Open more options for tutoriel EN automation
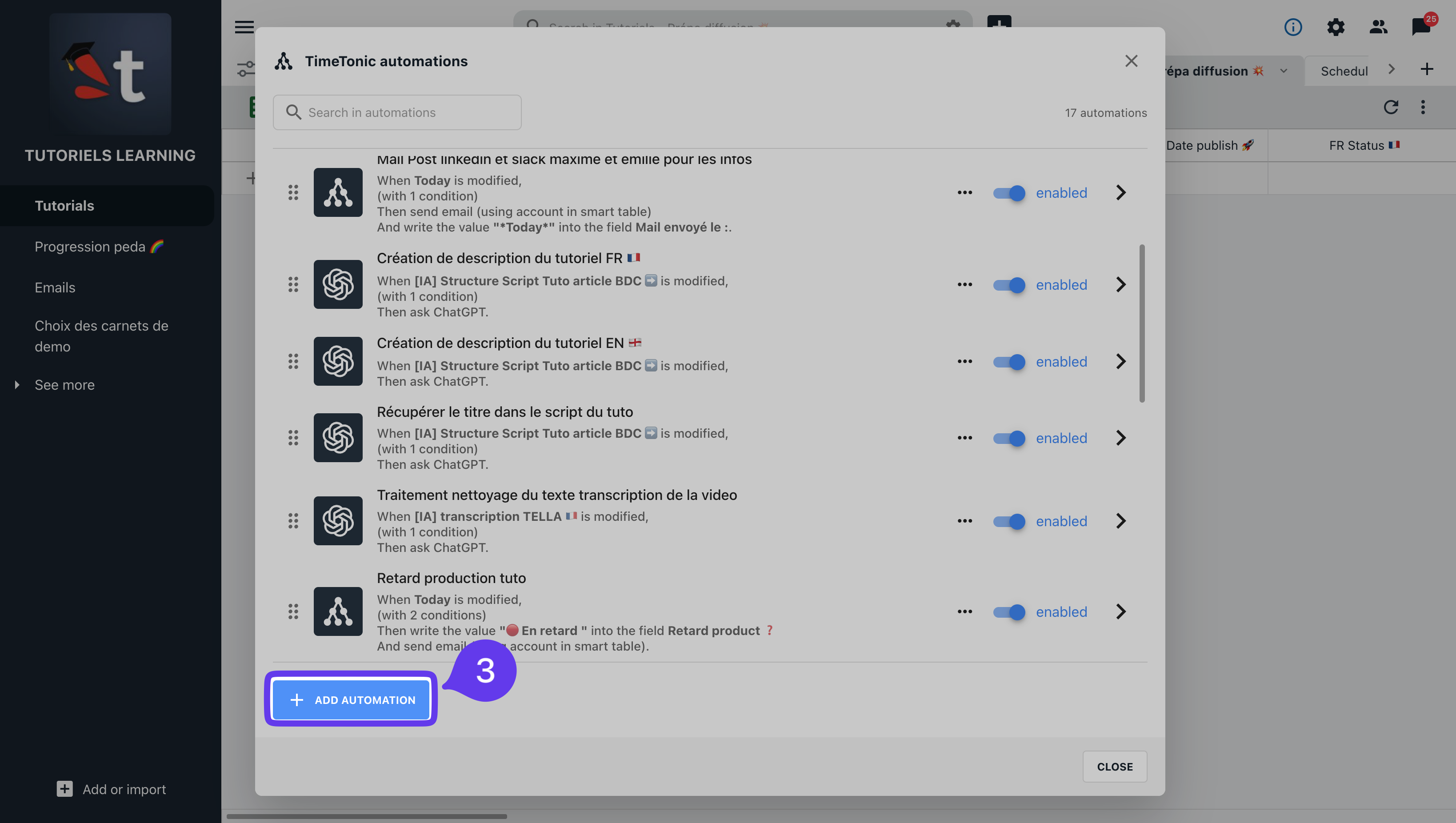Screen dimensions: 1456x823 pyautogui.click(x=965, y=361)
